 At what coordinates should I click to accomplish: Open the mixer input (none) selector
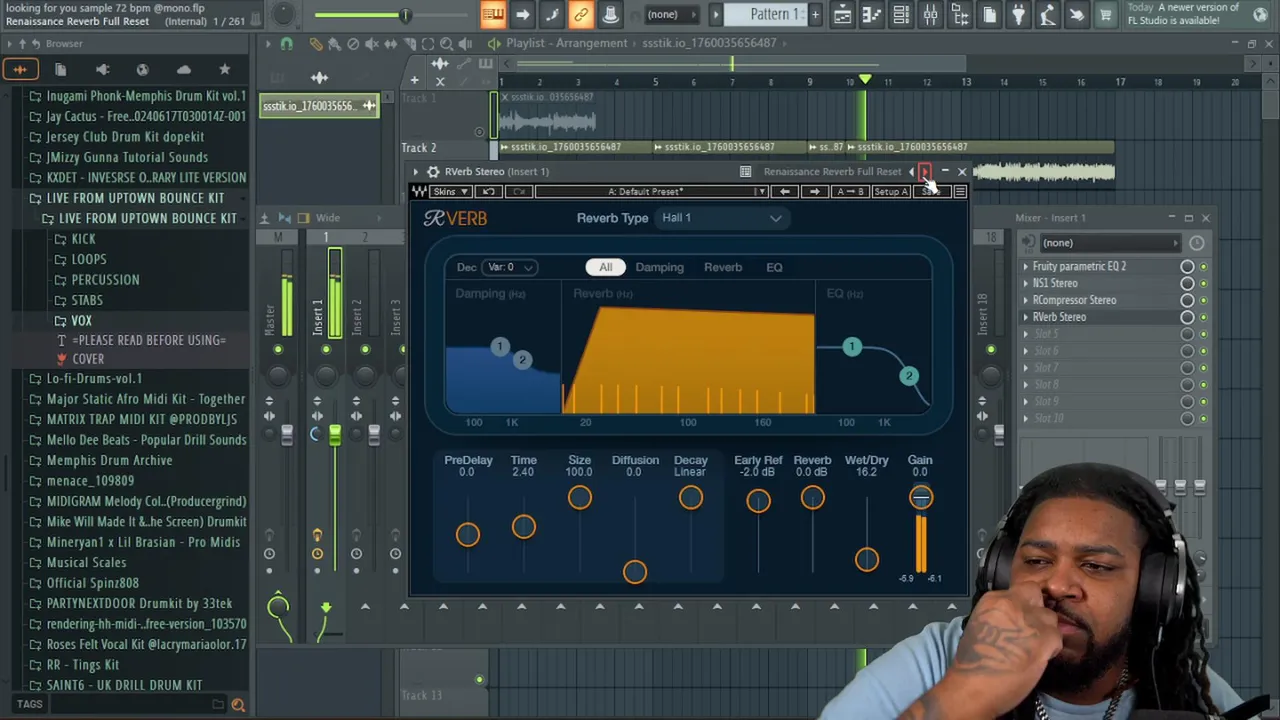(x=1111, y=243)
